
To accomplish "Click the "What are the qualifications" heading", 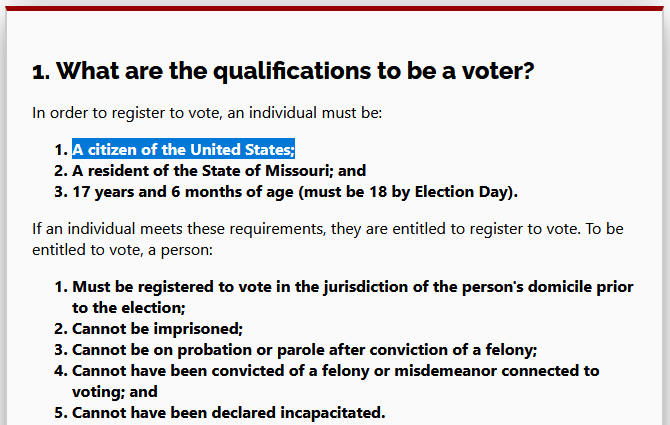I will coord(283,72).
